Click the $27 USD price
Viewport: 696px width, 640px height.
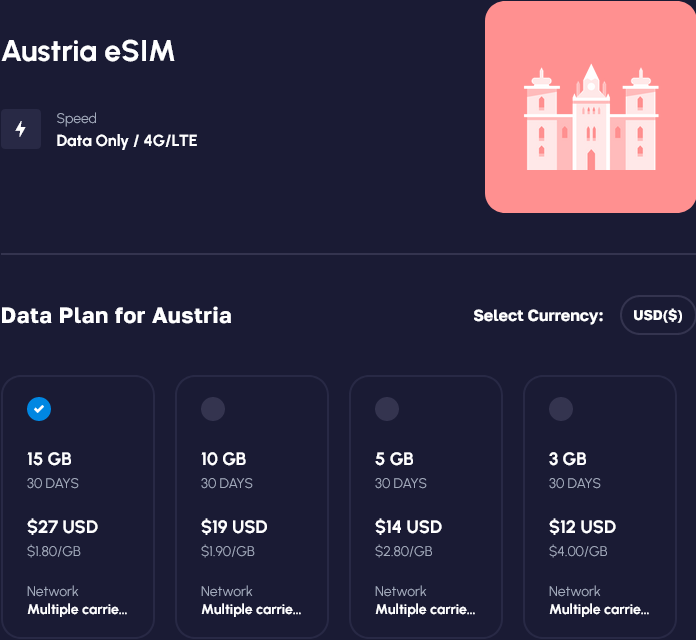[x=62, y=527]
